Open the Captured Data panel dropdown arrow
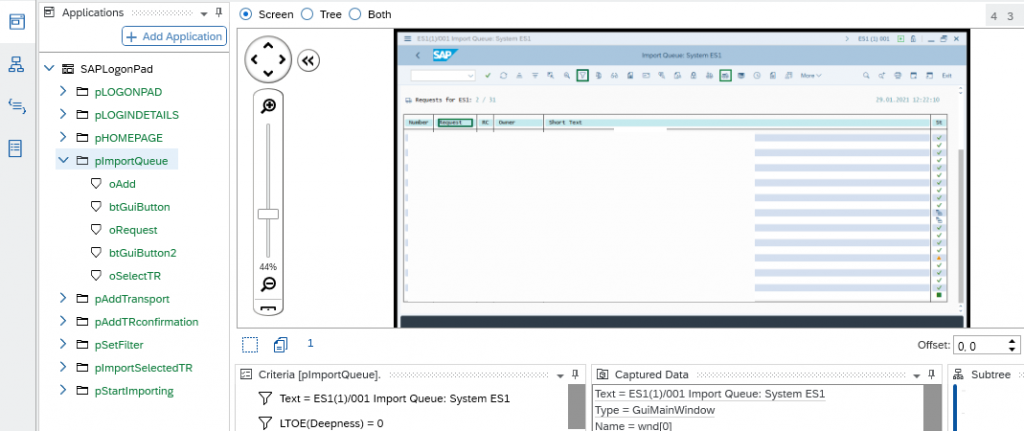The image size is (1024, 431). coord(916,376)
